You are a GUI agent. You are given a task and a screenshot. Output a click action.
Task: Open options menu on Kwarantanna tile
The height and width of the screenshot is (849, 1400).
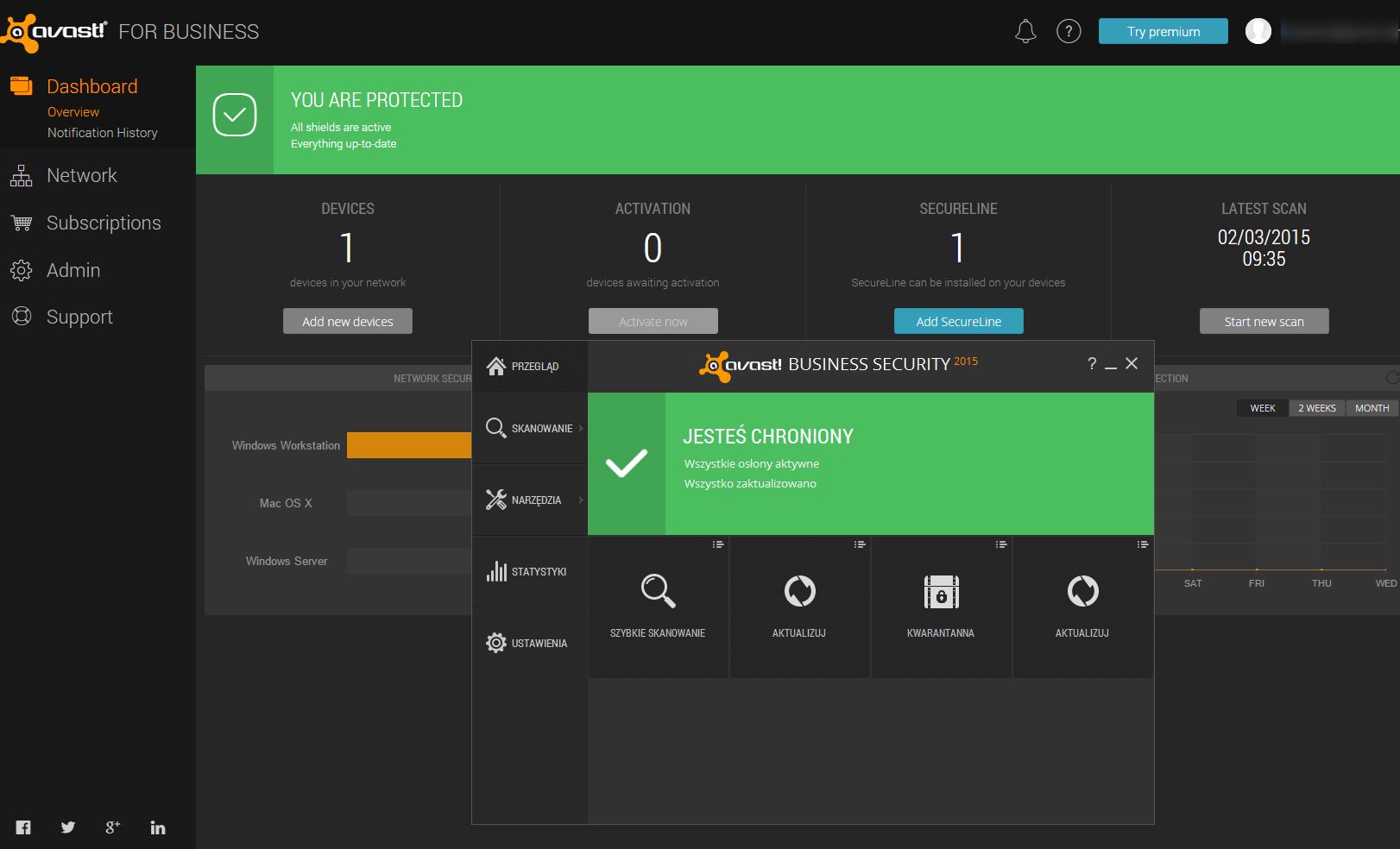coord(1001,544)
